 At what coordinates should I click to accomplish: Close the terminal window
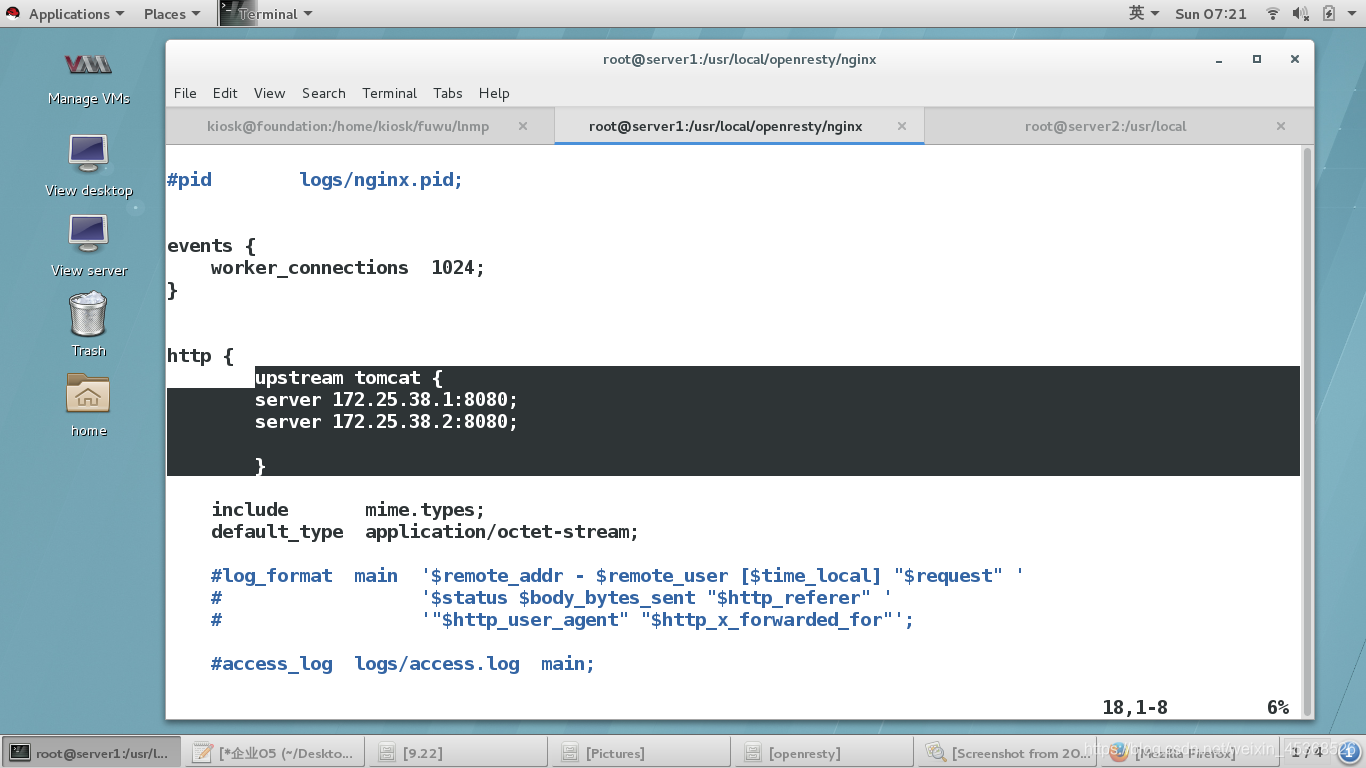coord(1295,59)
